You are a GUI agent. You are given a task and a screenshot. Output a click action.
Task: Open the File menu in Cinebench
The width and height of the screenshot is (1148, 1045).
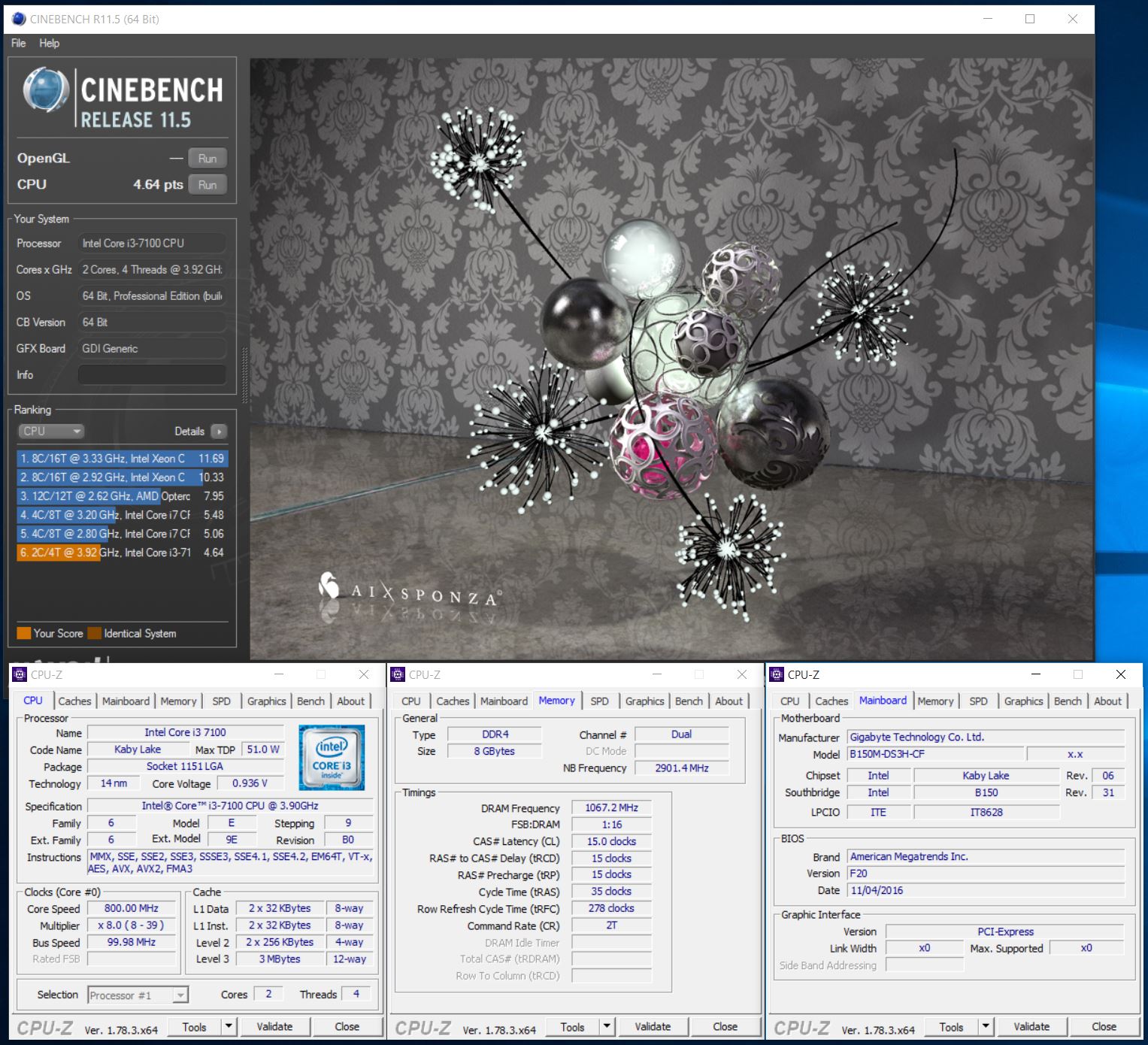pos(19,44)
